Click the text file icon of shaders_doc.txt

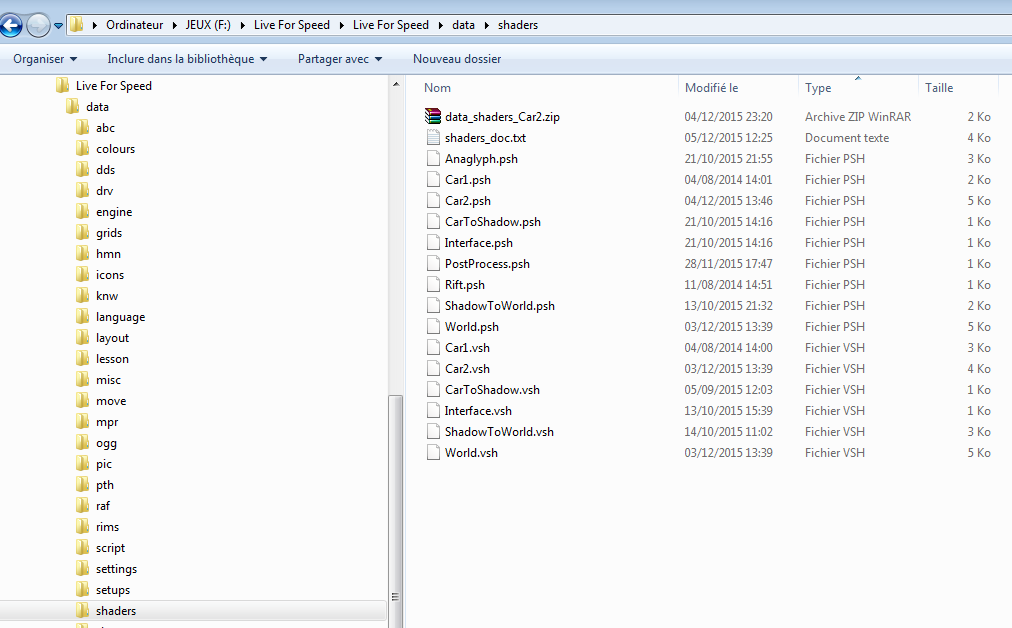click(x=432, y=137)
